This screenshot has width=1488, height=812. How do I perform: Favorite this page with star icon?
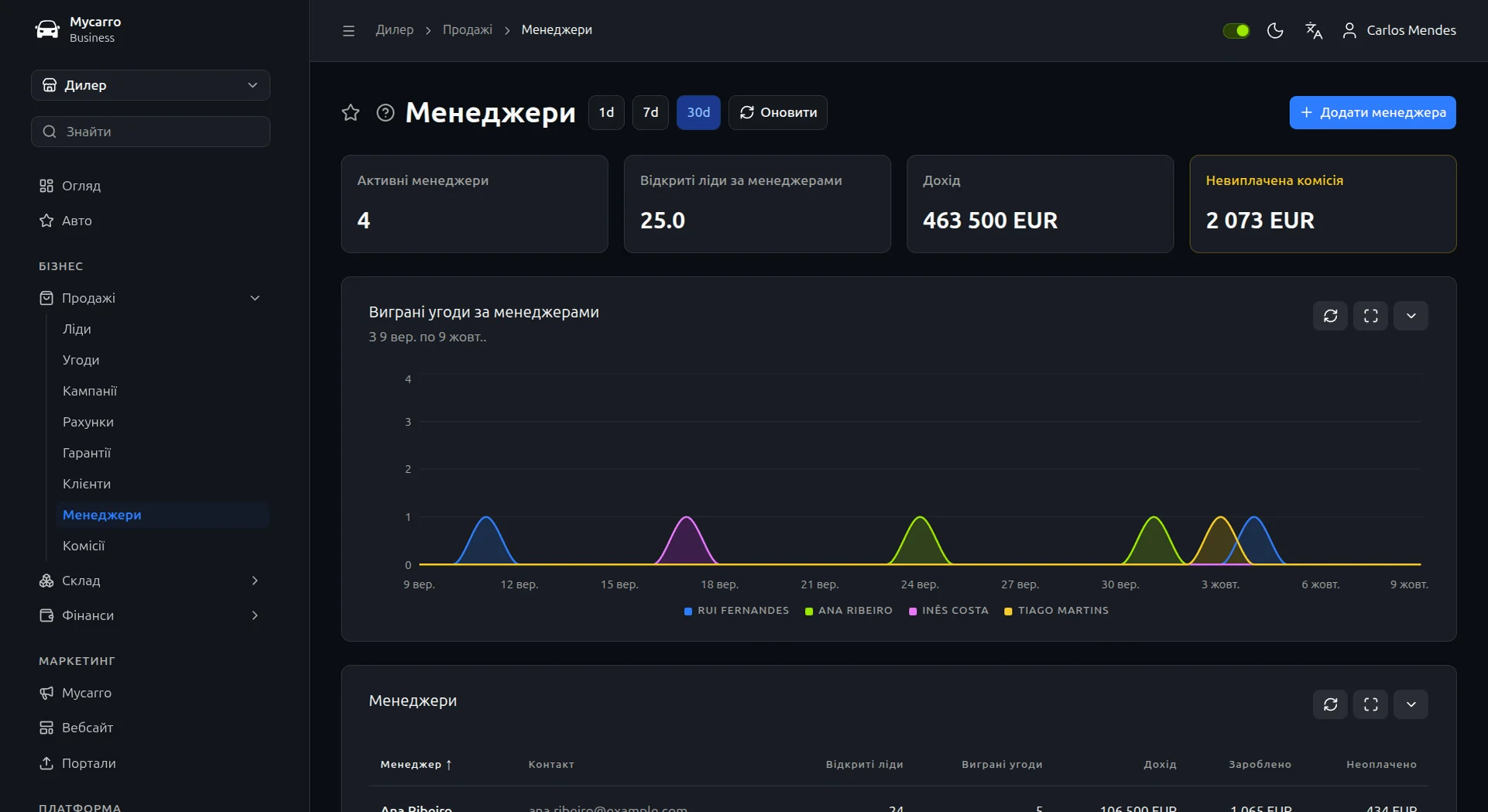tap(351, 112)
